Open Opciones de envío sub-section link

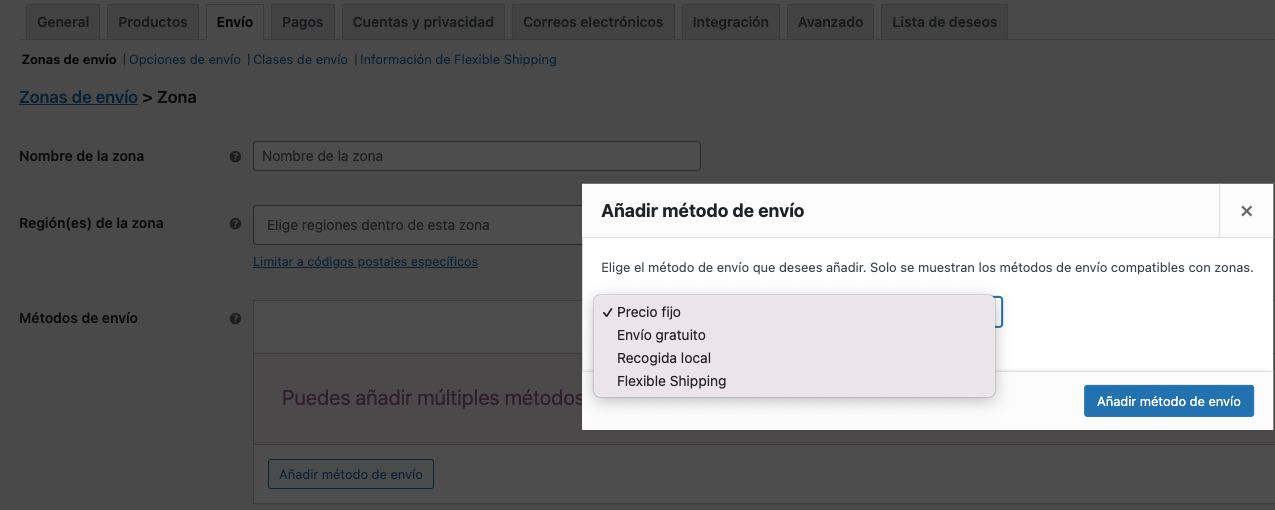tap(185, 59)
